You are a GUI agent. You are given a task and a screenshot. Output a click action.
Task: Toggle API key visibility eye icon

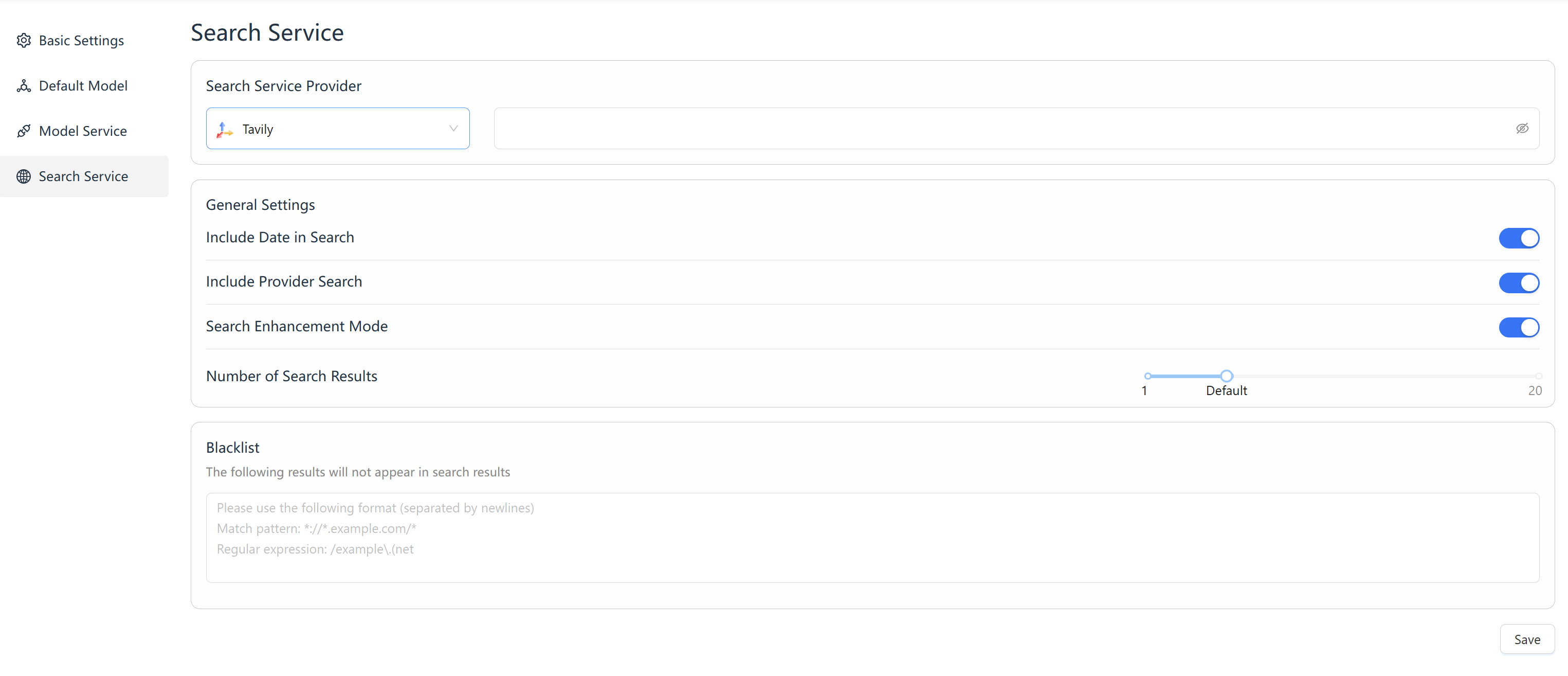tap(1522, 129)
